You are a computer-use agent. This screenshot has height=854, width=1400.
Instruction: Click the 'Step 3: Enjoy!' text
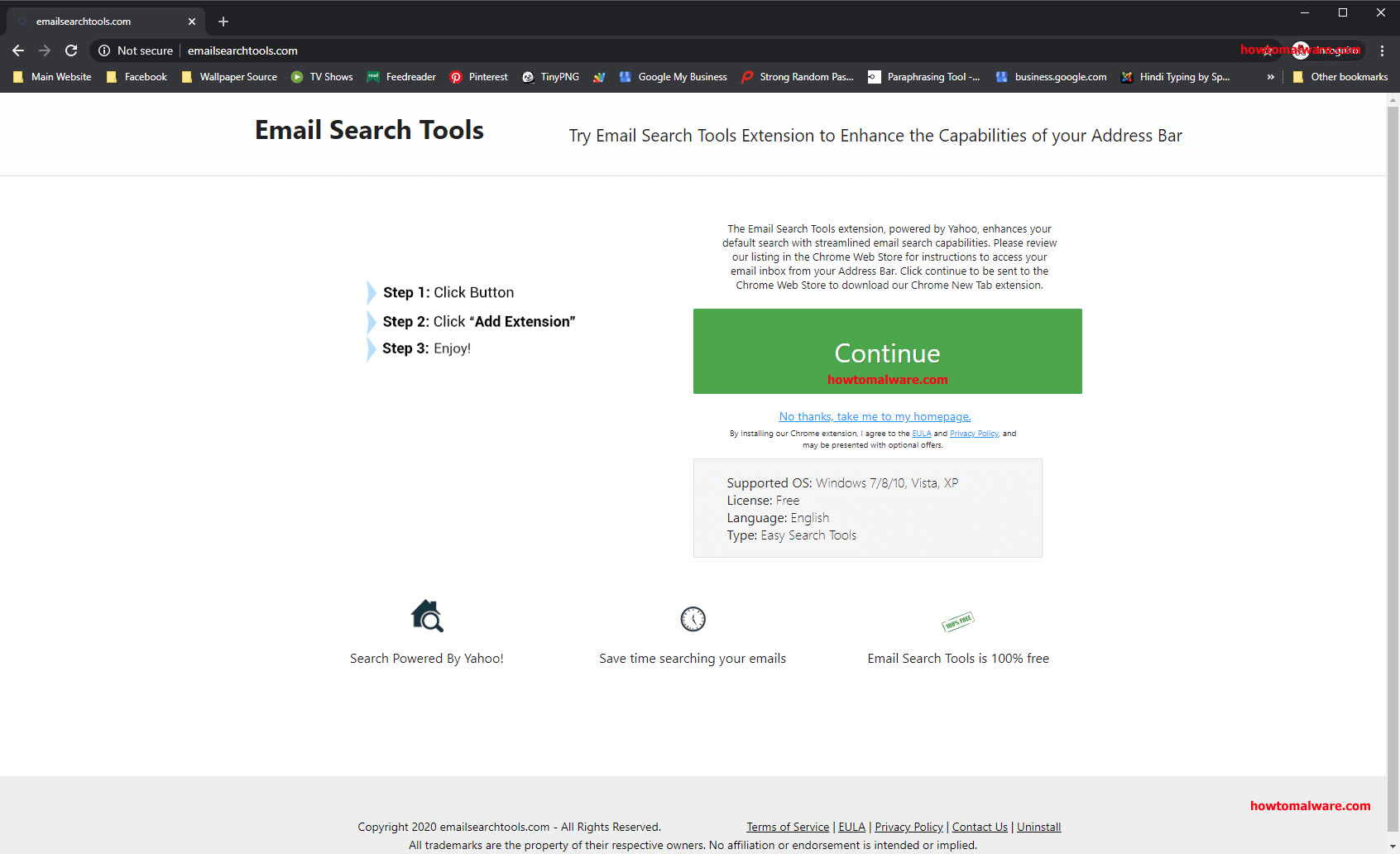426,348
